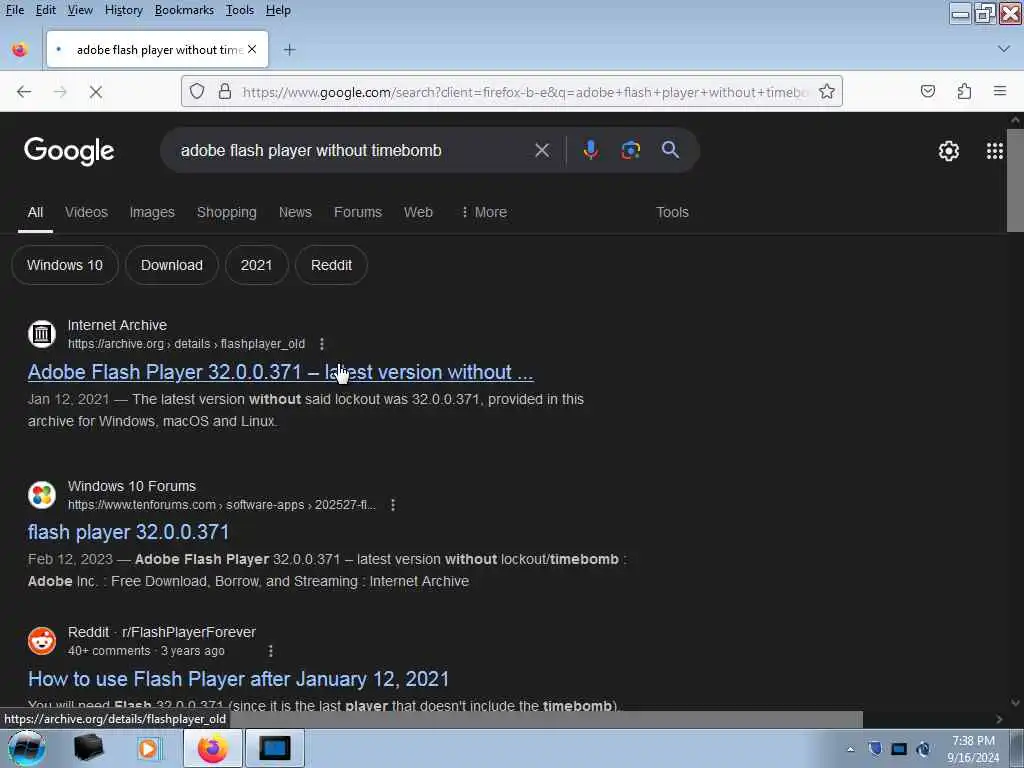Submit search with magnifying glass icon
1024x768 pixels.
point(670,150)
